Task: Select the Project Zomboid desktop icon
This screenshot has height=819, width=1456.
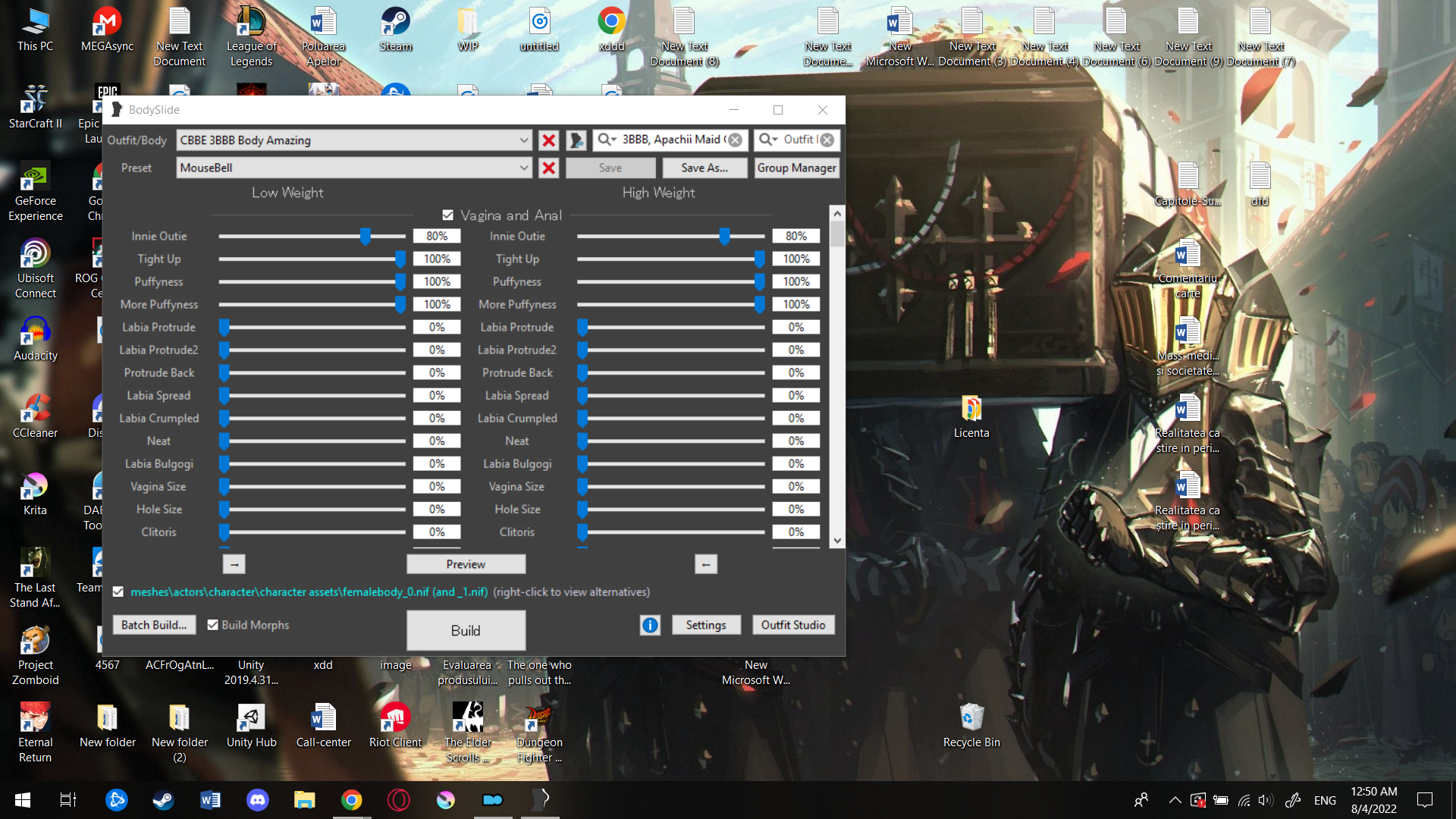Action: (35, 655)
